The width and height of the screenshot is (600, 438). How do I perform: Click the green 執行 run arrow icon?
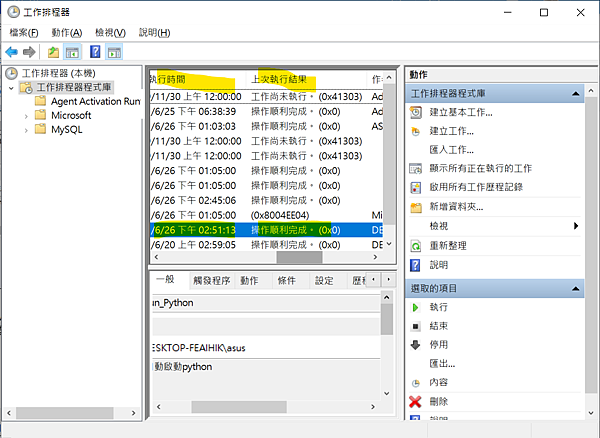pyautogui.click(x=415, y=307)
